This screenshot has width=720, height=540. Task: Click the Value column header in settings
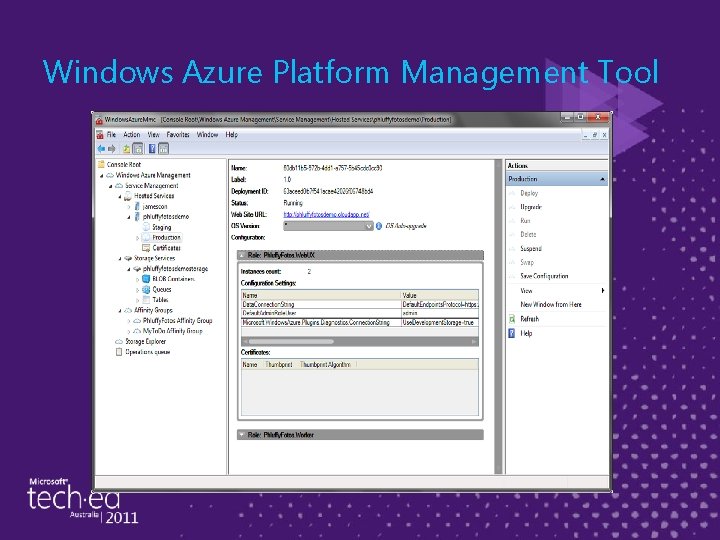coord(439,296)
